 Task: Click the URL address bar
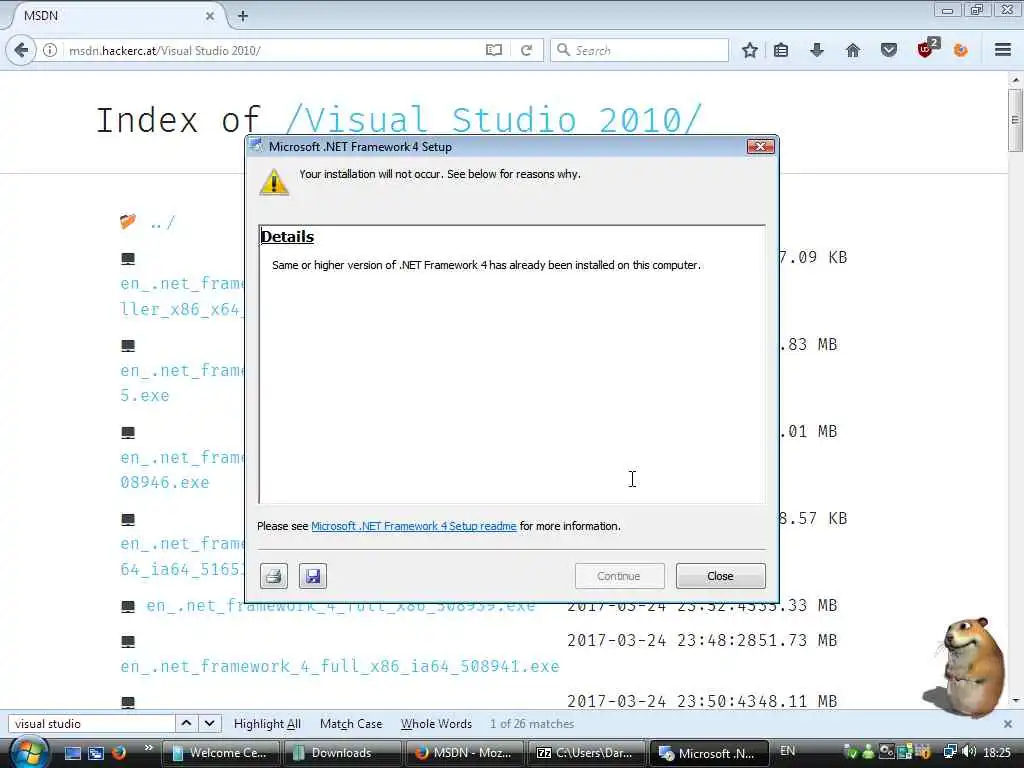(x=274, y=50)
